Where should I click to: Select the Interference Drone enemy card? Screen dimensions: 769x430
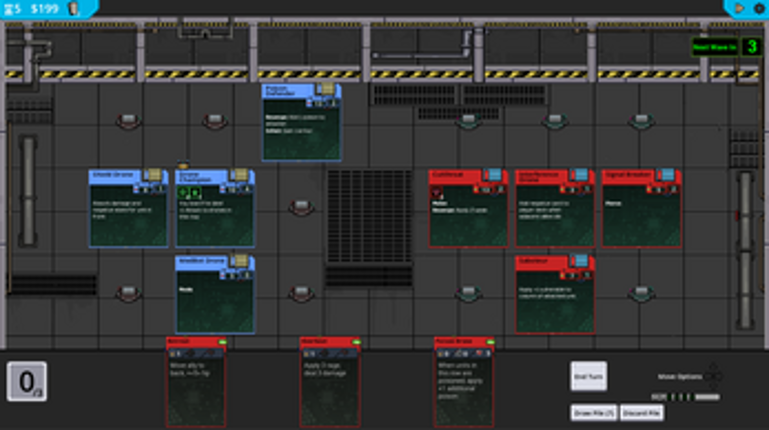[x=555, y=209]
